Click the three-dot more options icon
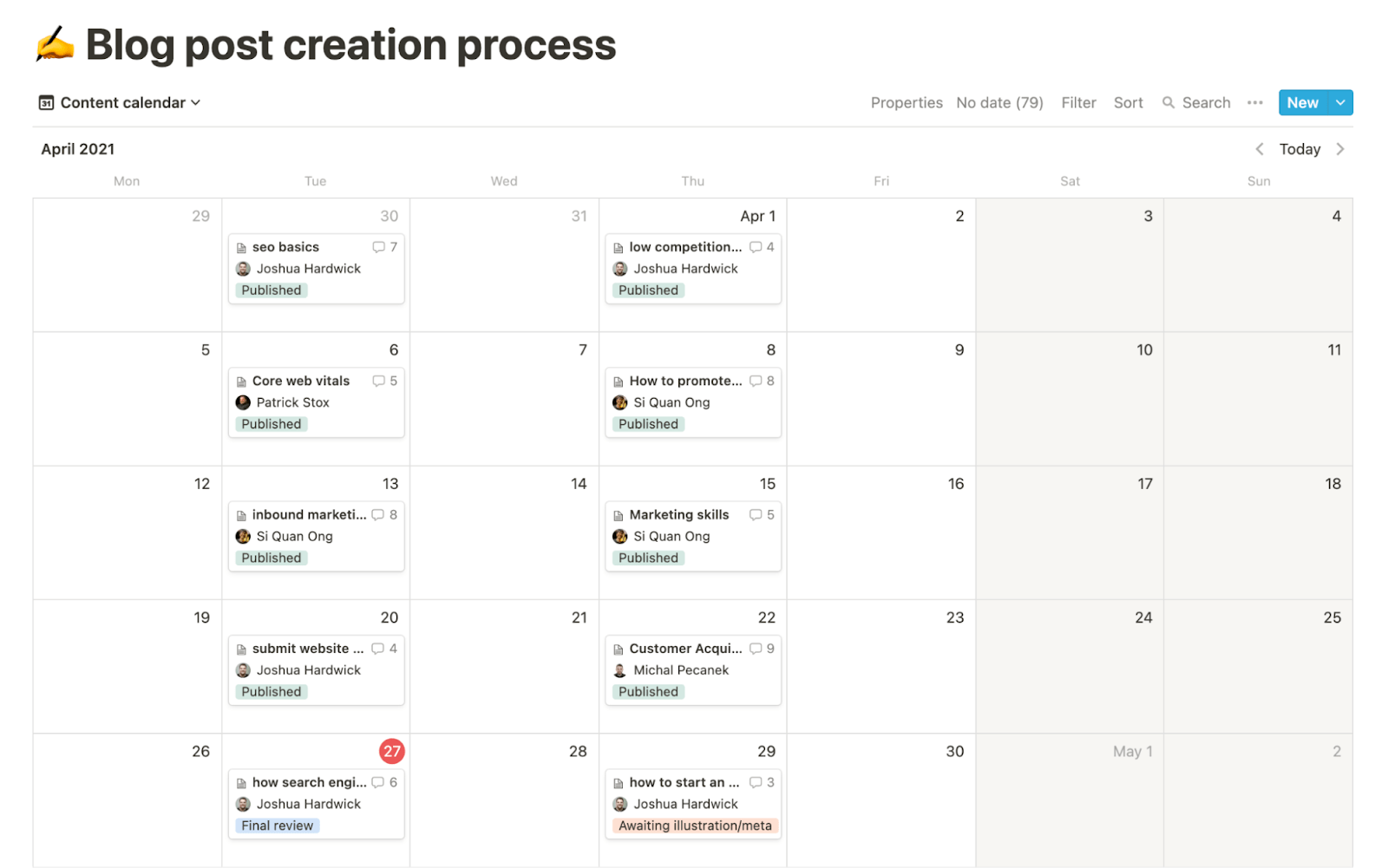The width and height of the screenshot is (1388, 868). [x=1254, y=102]
